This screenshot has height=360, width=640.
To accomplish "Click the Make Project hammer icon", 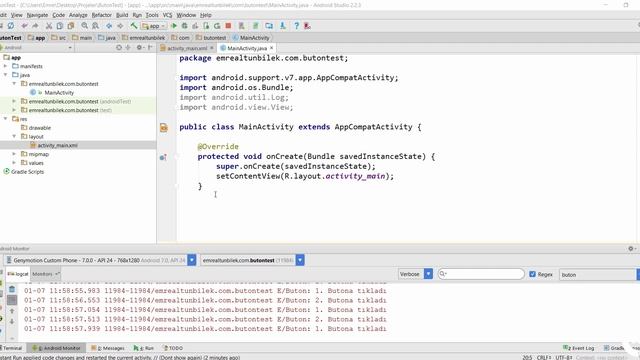I will (x=133, y=26).
